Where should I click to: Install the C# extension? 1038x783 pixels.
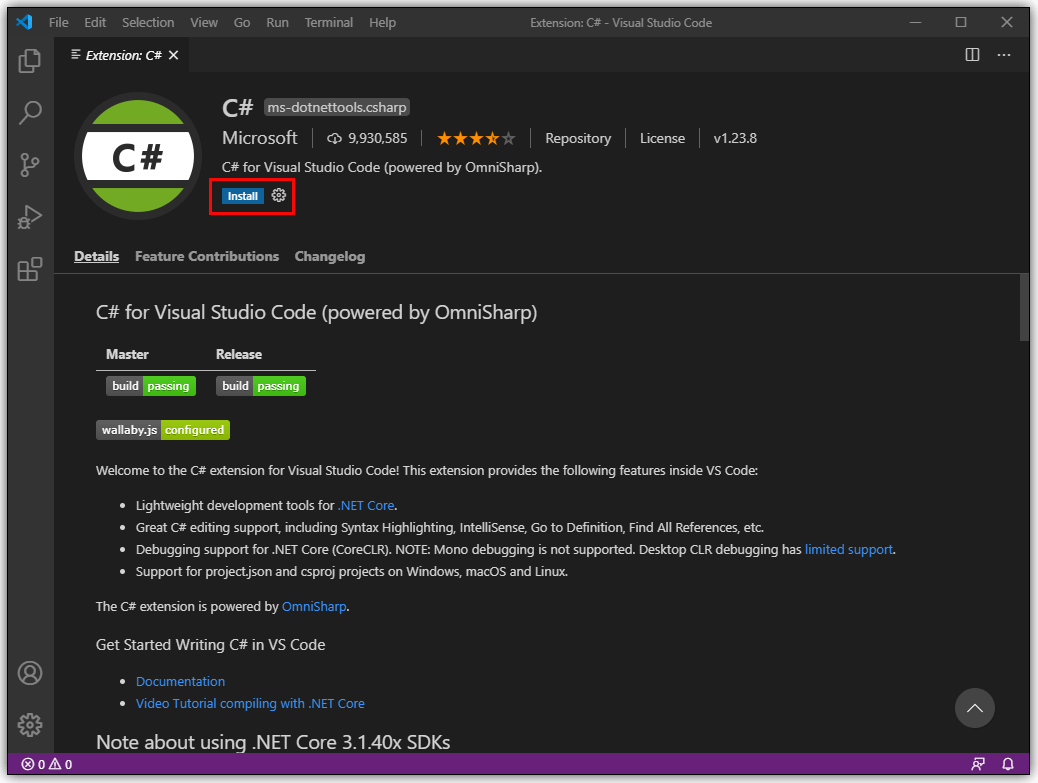click(x=242, y=196)
